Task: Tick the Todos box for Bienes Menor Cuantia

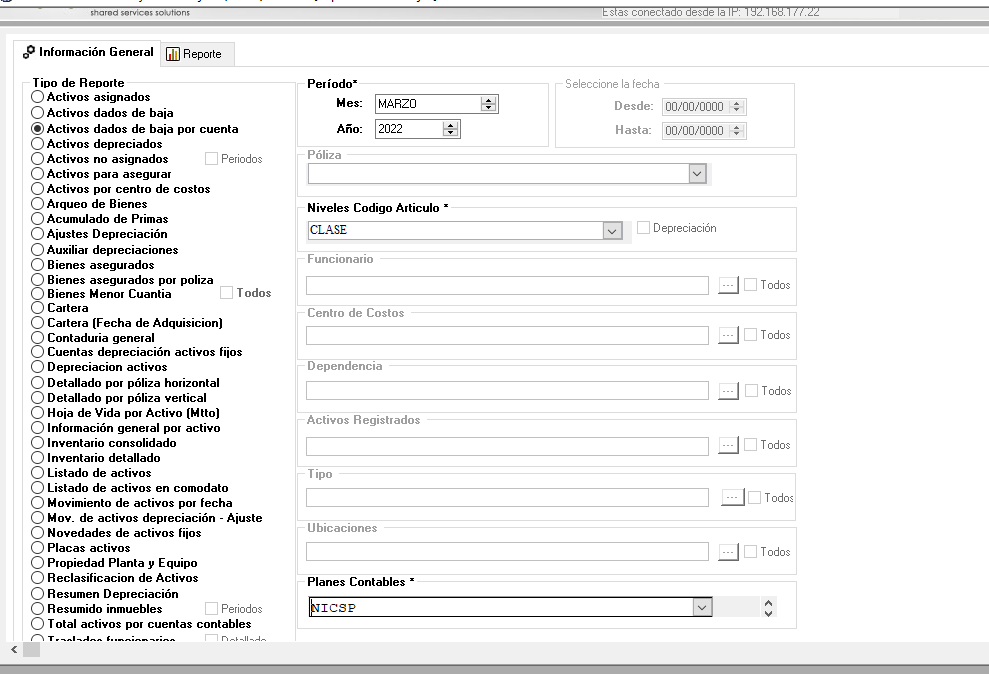Action: (x=227, y=293)
